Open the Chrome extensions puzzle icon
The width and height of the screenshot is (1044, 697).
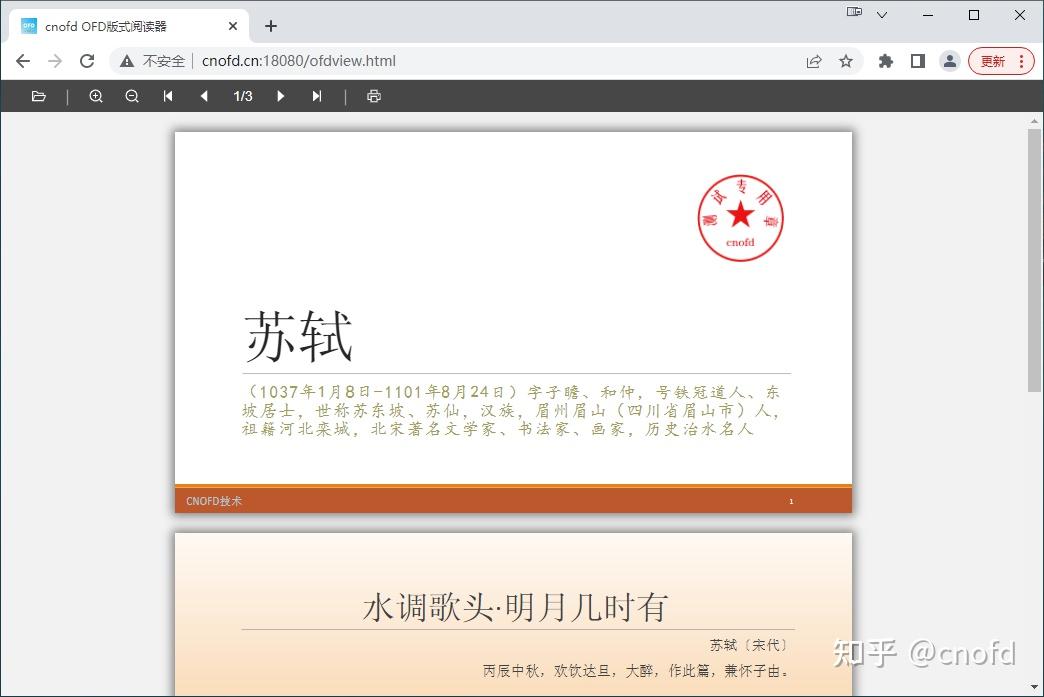[885, 61]
